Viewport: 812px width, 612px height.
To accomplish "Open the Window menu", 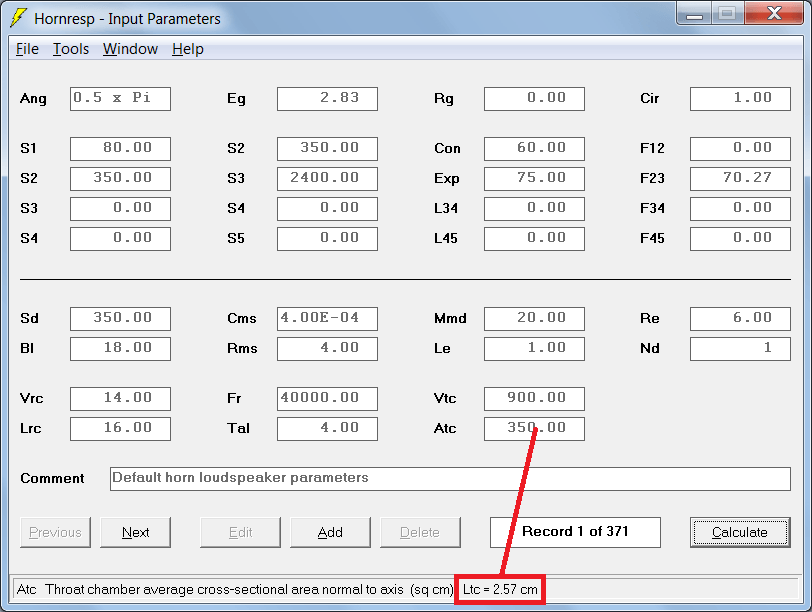I will (130, 49).
